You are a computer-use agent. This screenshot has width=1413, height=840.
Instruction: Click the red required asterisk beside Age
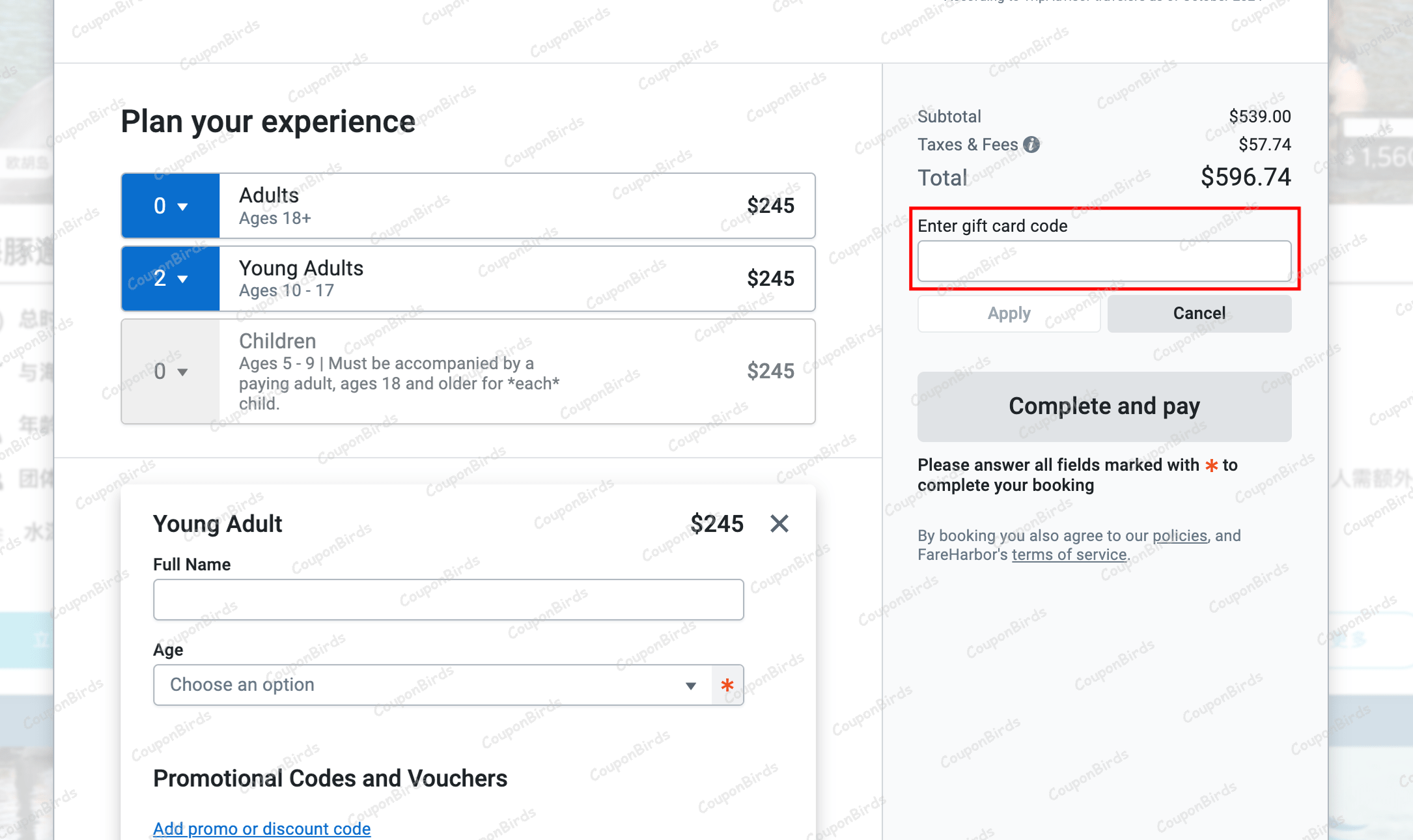point(727,685)
